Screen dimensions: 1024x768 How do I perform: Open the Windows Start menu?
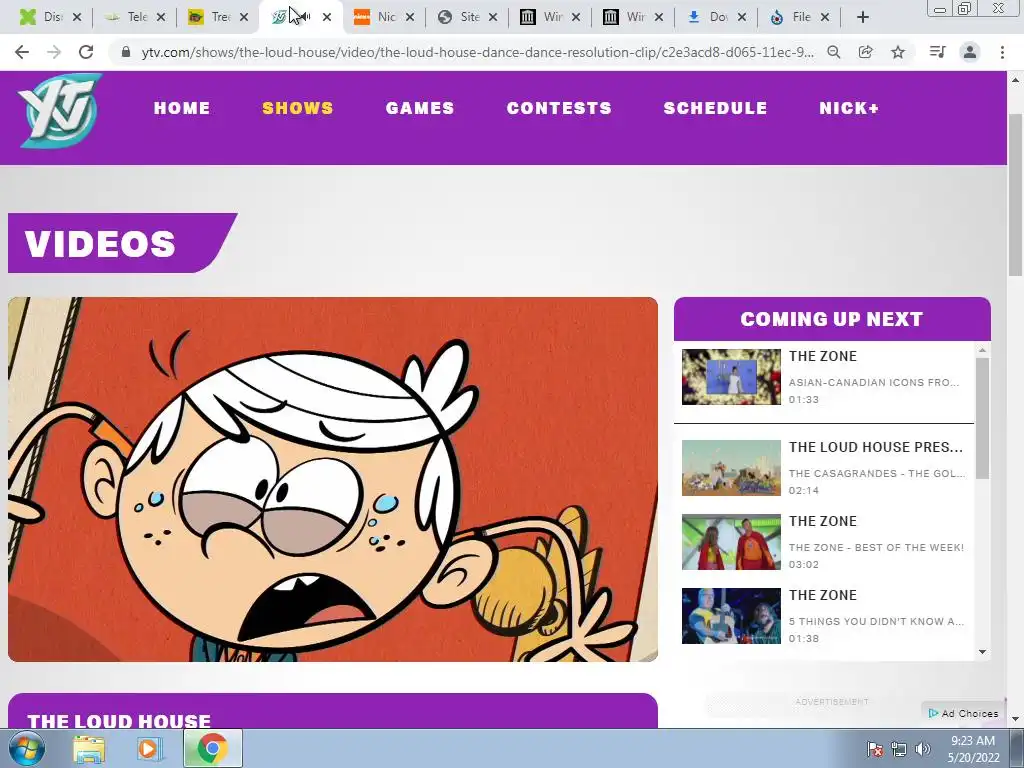tap(27, 749)
